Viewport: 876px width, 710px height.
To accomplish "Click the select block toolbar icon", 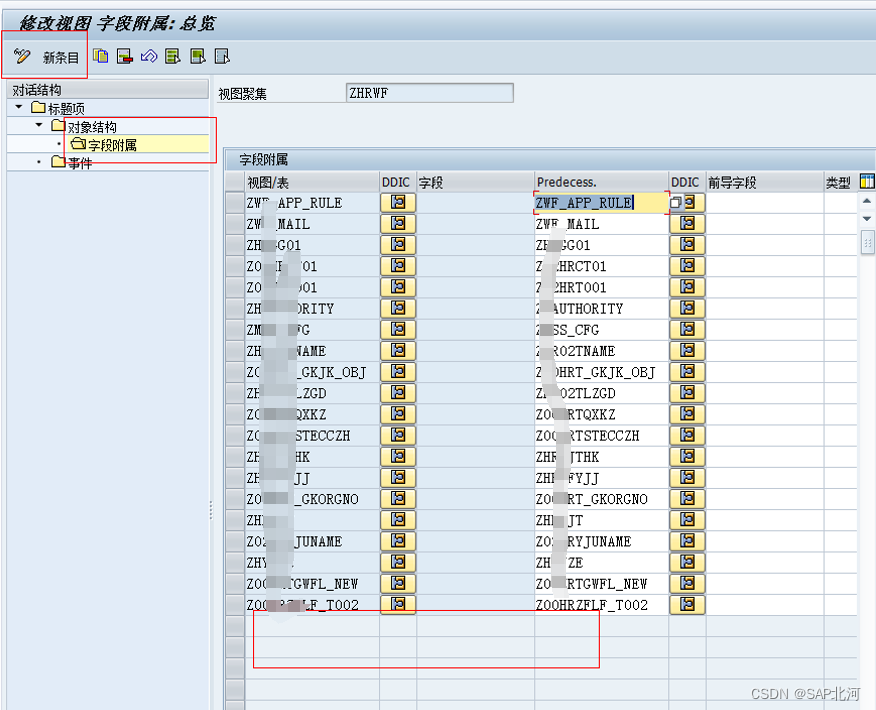I will coord(196,56).
